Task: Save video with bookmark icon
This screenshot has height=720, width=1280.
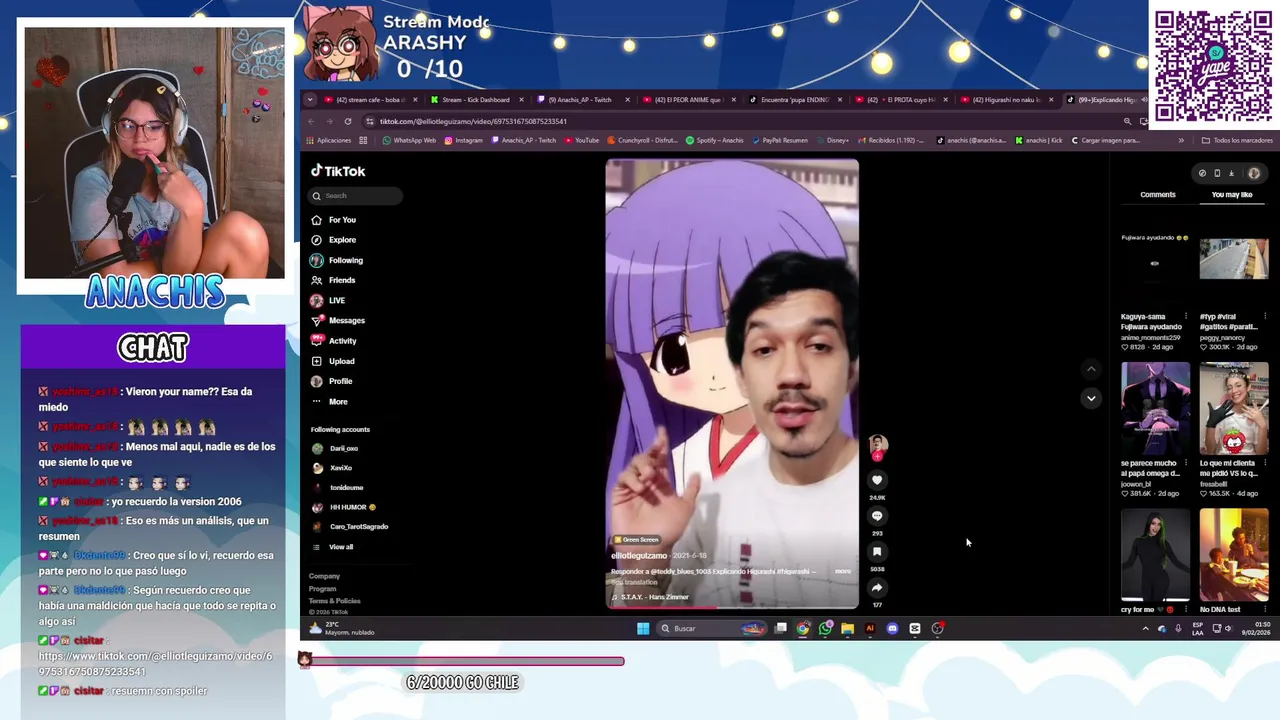Action: [x=877, y=552]
